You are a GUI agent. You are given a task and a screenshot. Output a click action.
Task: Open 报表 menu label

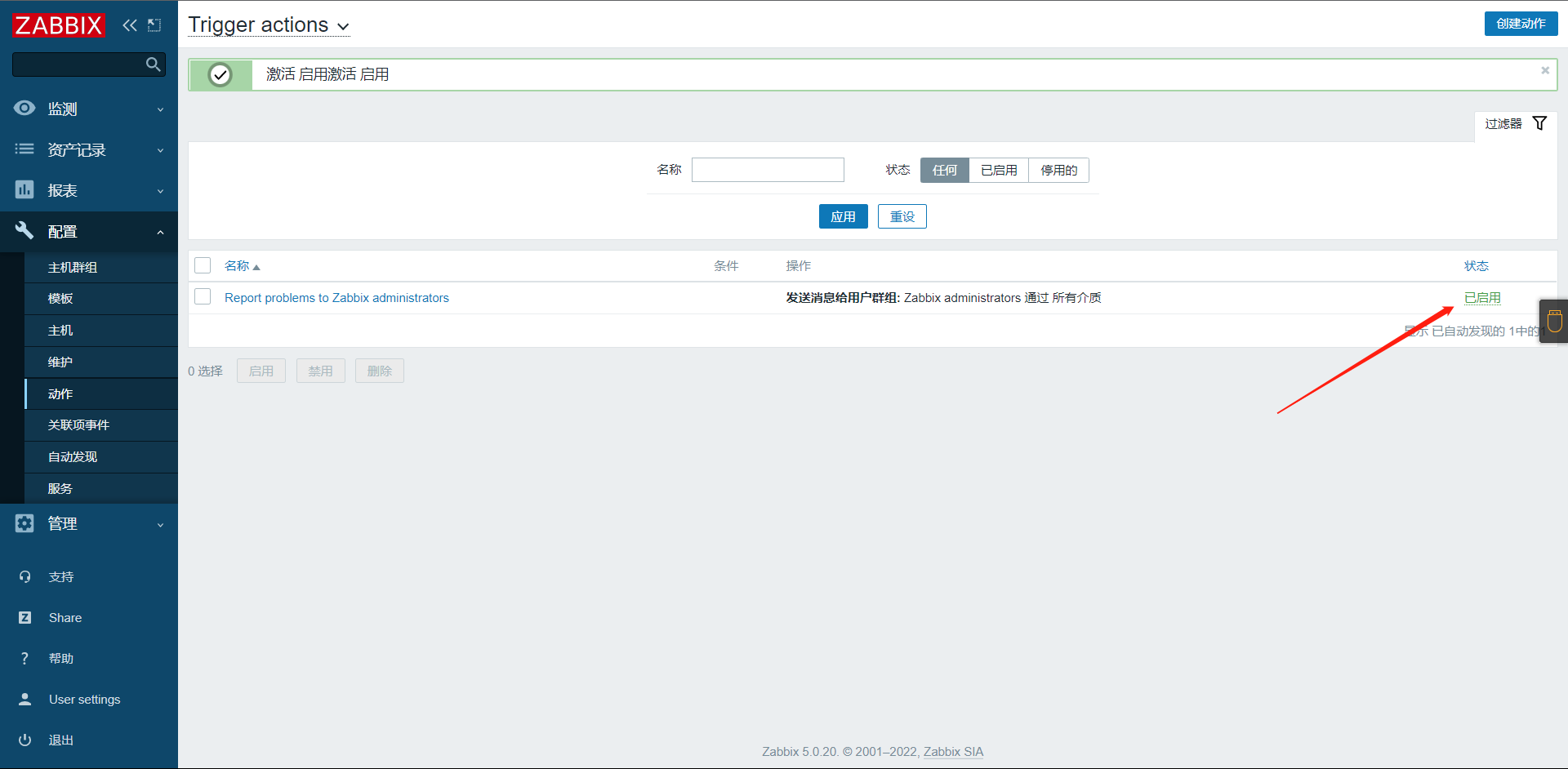pyautogui.click(x=63, y=191)
